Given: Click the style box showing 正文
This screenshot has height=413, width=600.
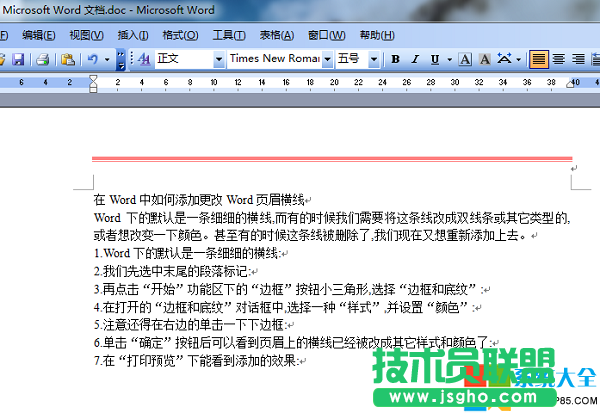Looking at the screenshot, I should point(184,59).
